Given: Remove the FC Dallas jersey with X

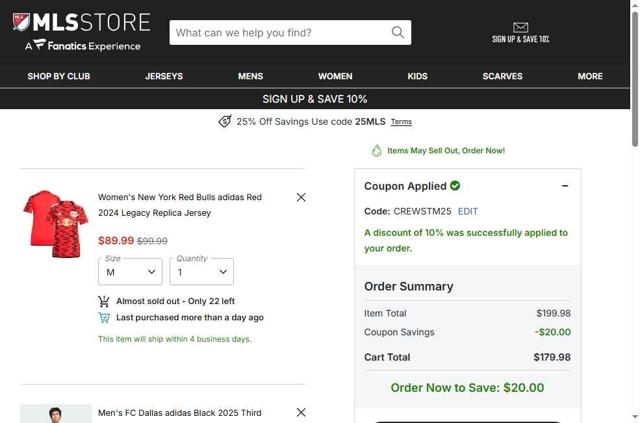Looking at the screenshot, I should coord(301,412).
